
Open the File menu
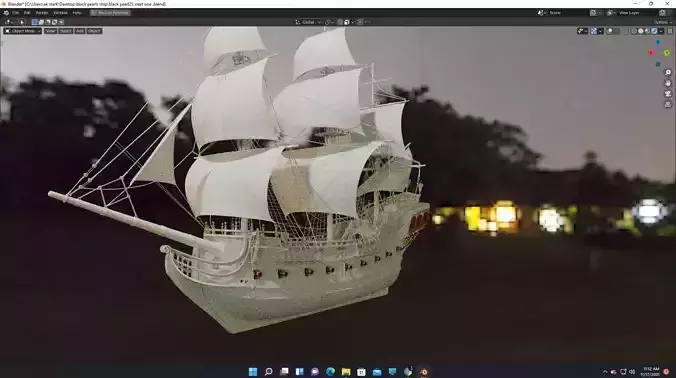pyautogui.click(x=15, y=12)
